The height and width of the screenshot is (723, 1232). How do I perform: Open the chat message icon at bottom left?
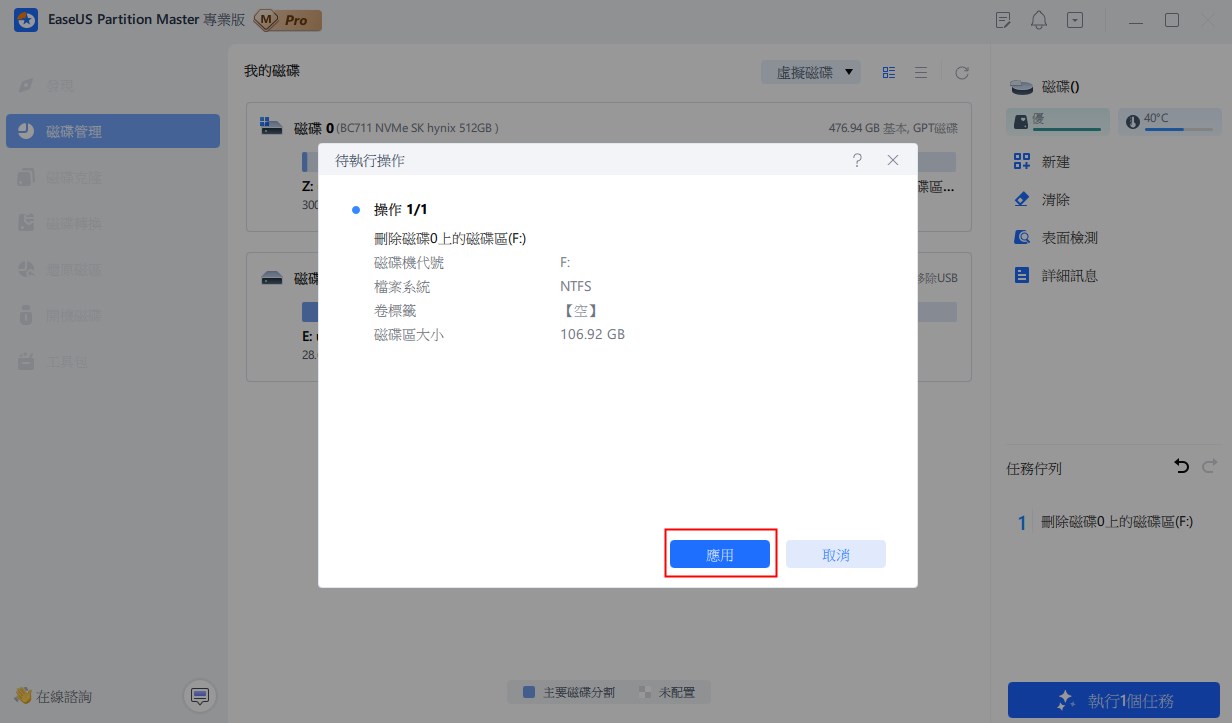tap(200, 696)
